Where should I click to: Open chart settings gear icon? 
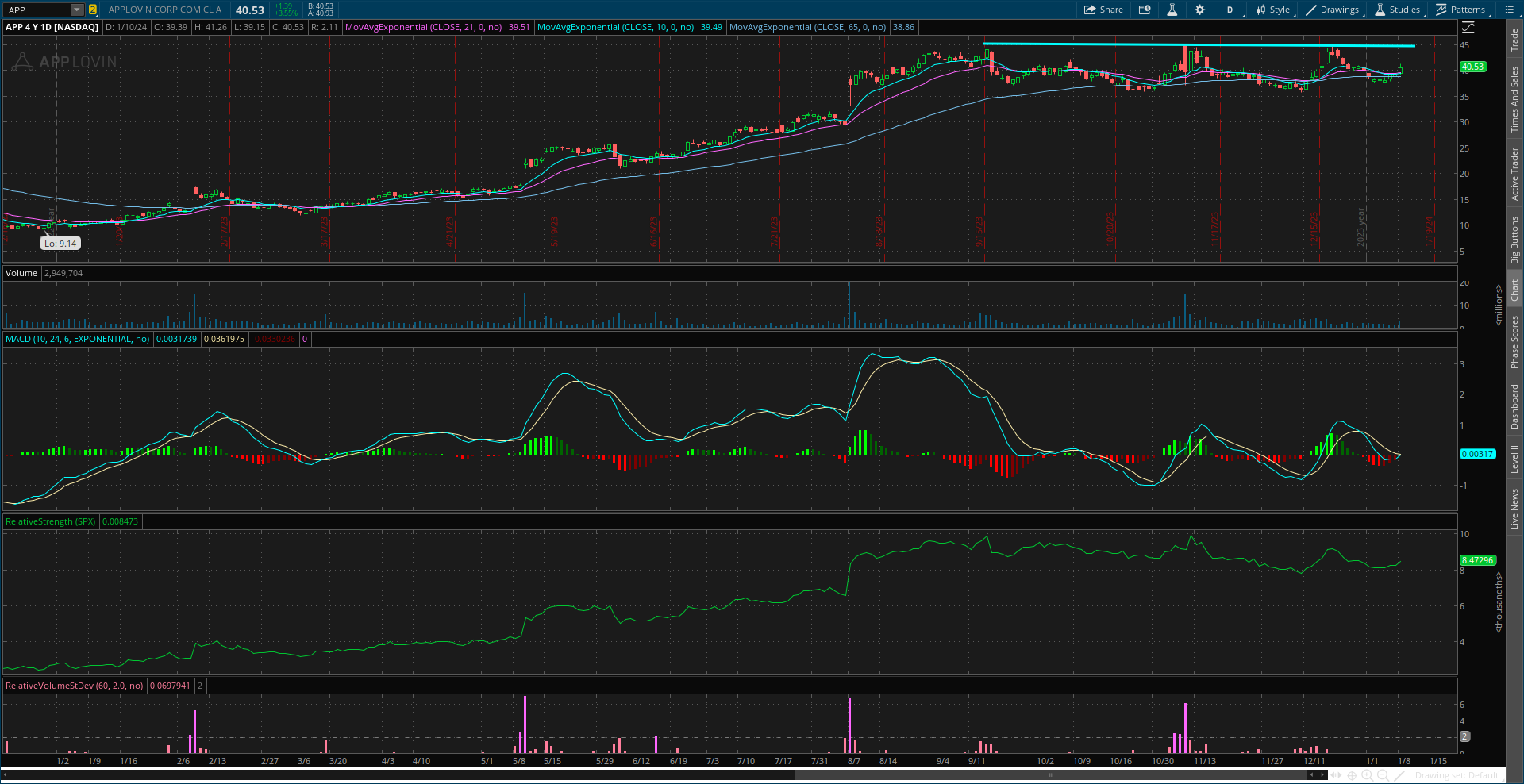point(1199,10)
